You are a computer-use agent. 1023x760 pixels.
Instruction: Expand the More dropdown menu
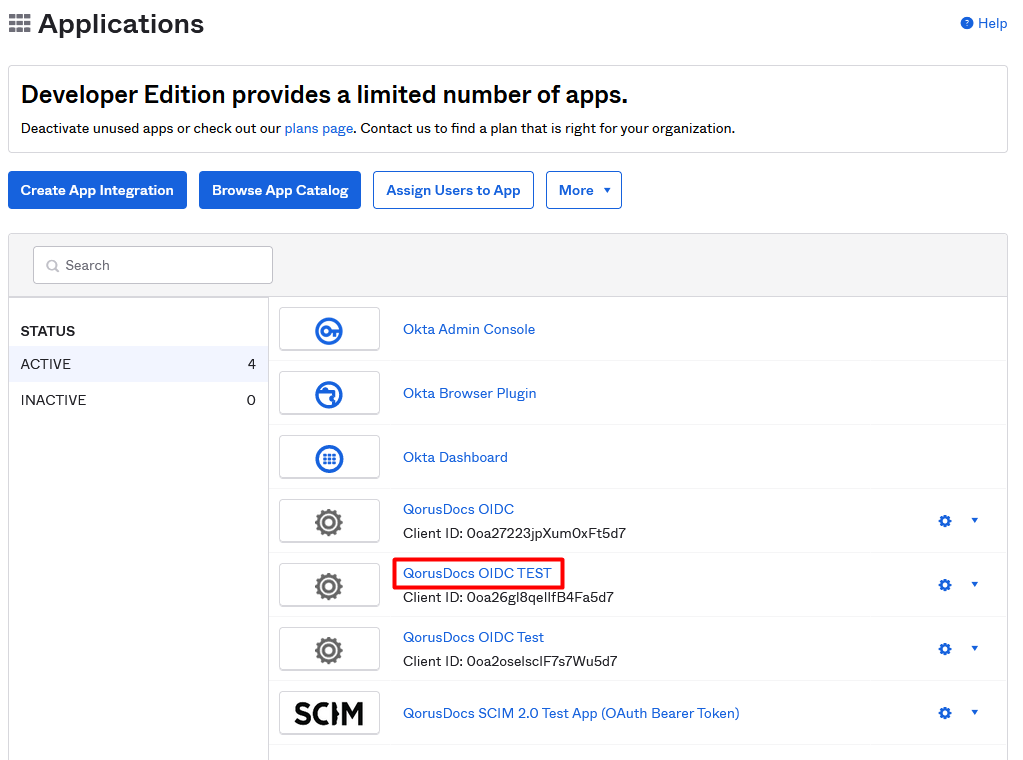coord(584,190)
